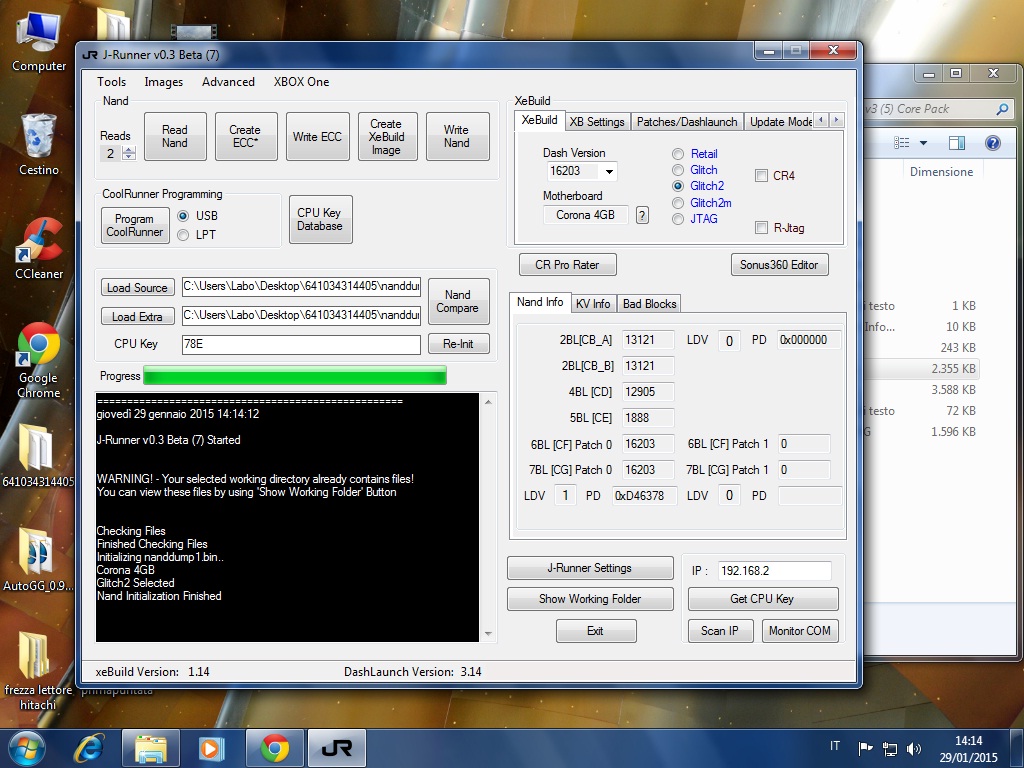Open the Windows Start menu

26,748
